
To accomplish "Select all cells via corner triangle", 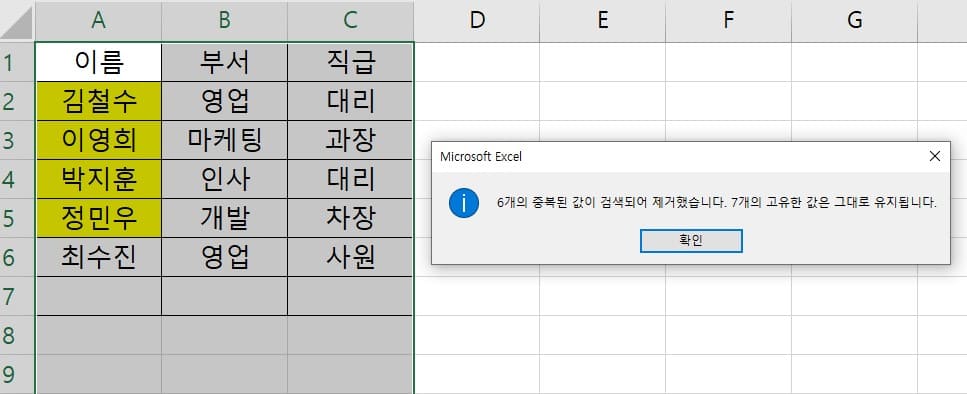I will (x=17, y=21).
